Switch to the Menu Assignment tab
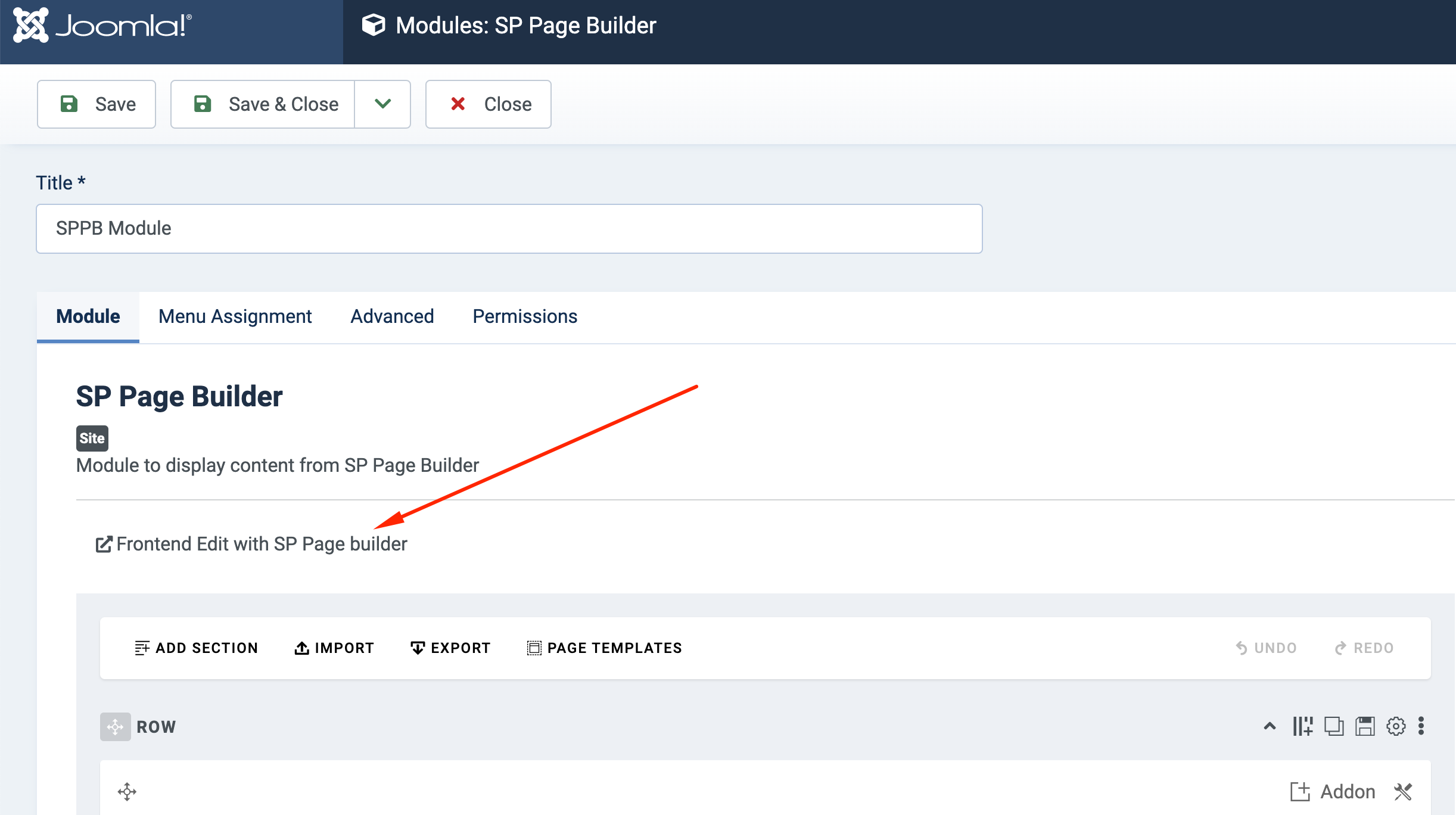The width and height of the screenshot is (1456, 815). [235, 316]
